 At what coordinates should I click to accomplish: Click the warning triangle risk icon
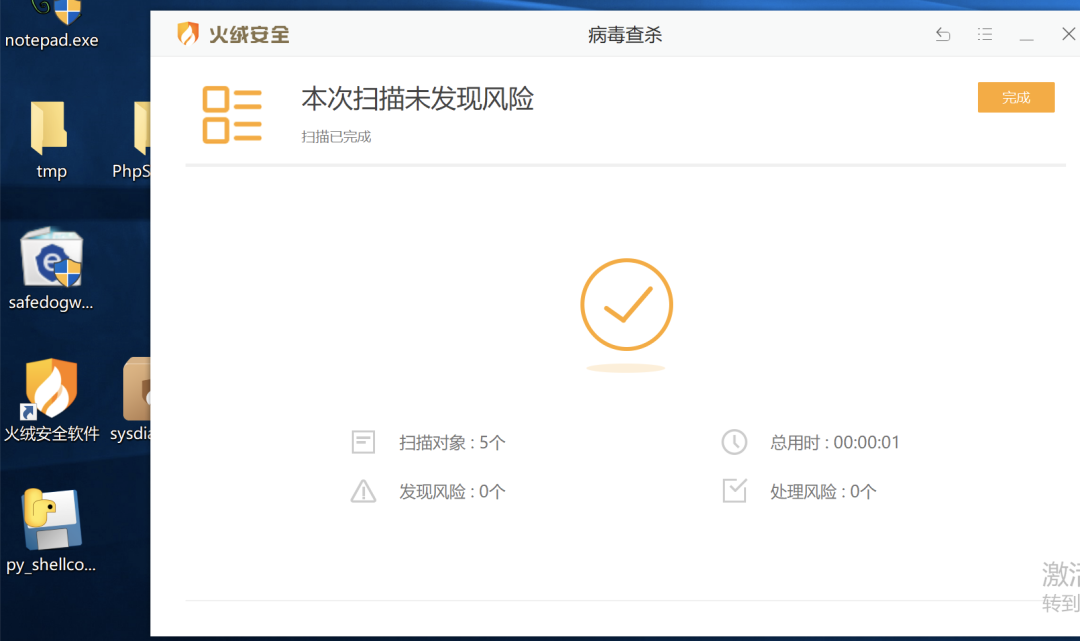pyautogui.click(x=363, y=492)
